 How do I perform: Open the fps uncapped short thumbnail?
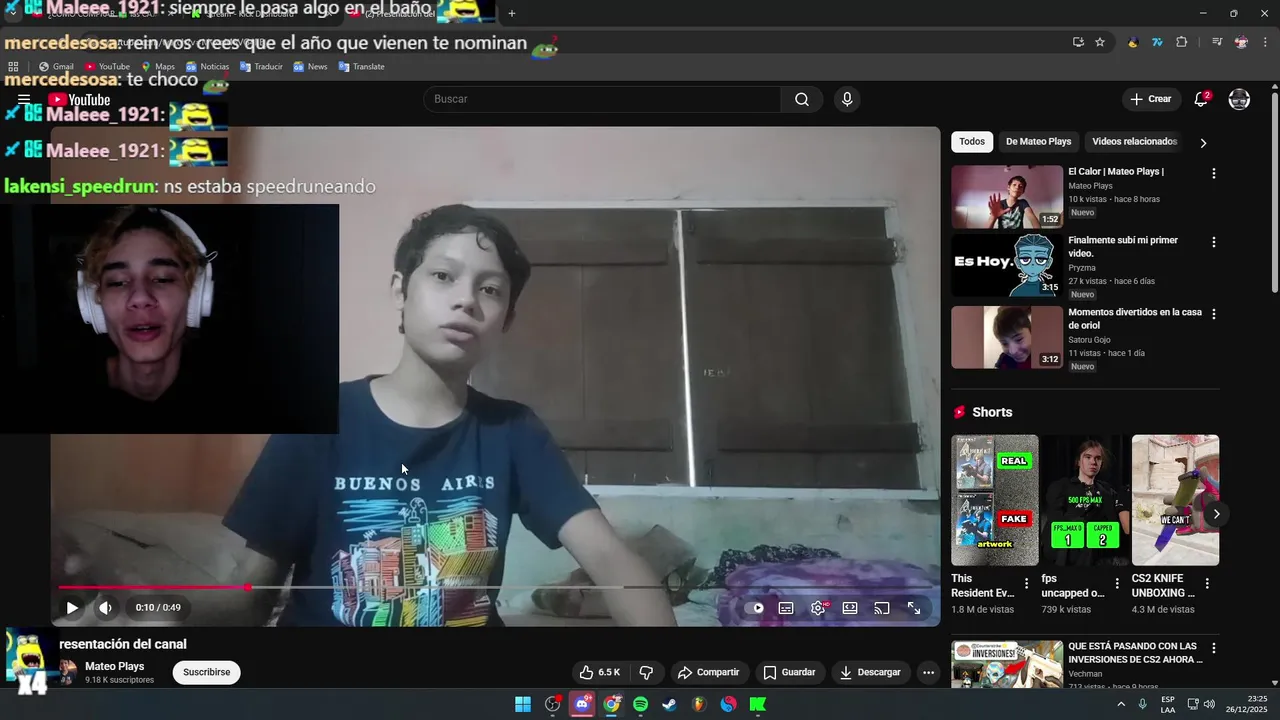pyautogui.click(x=1085, y=500)
